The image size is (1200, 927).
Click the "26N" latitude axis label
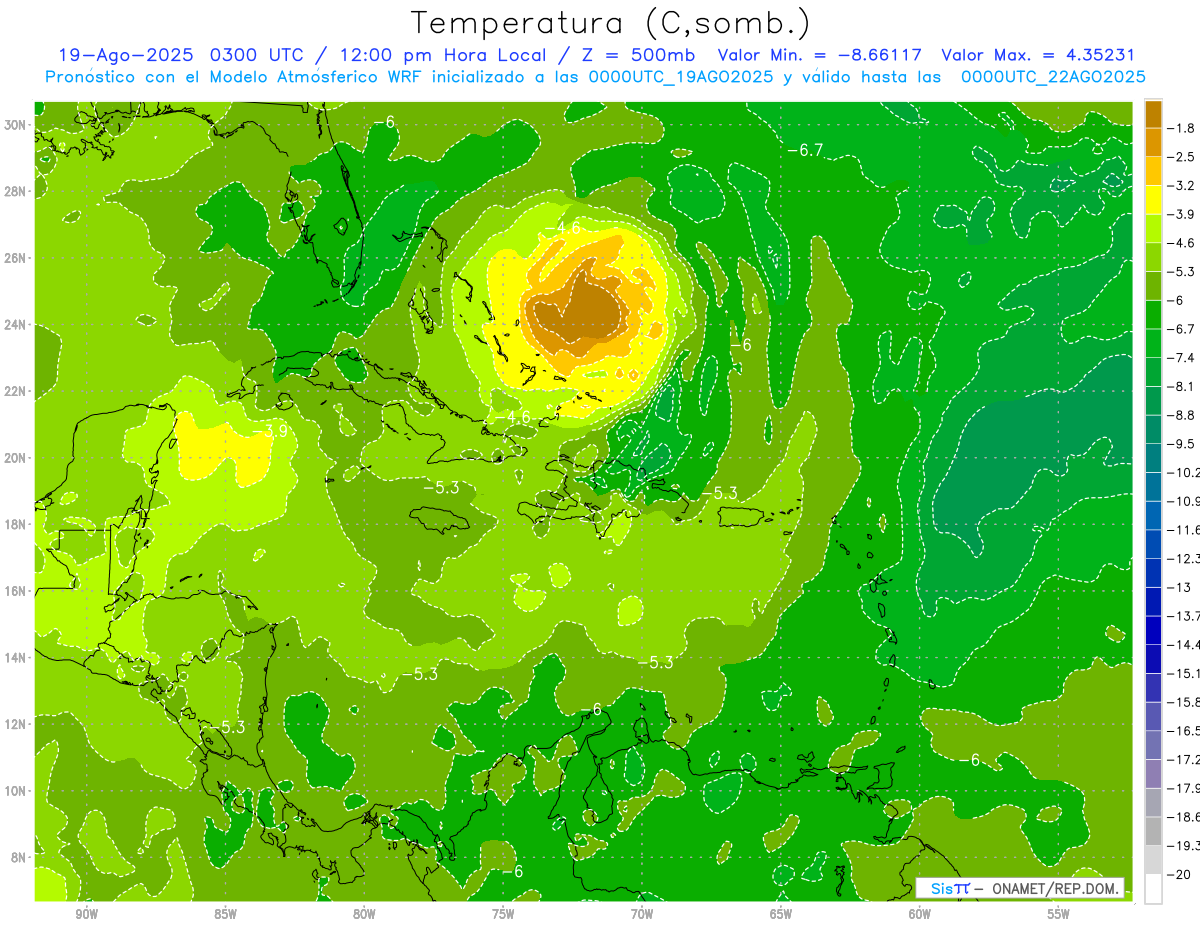15,258
